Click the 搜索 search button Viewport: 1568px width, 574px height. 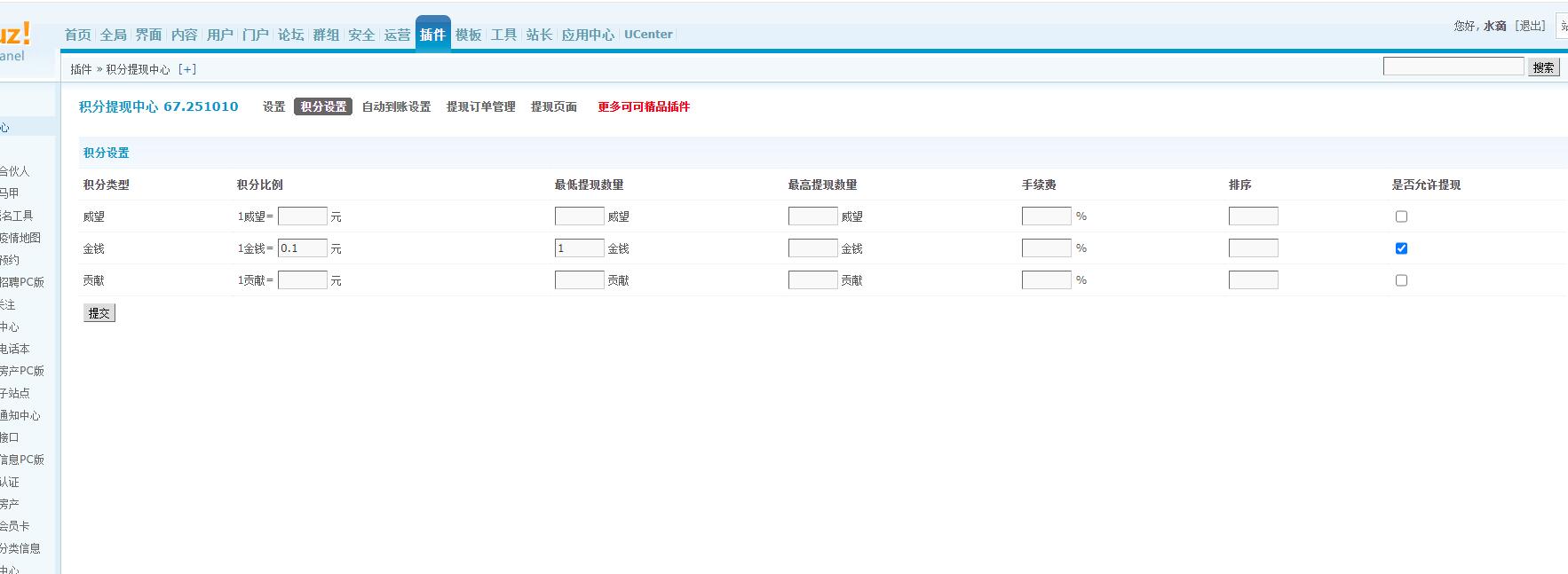point(1543,67)
